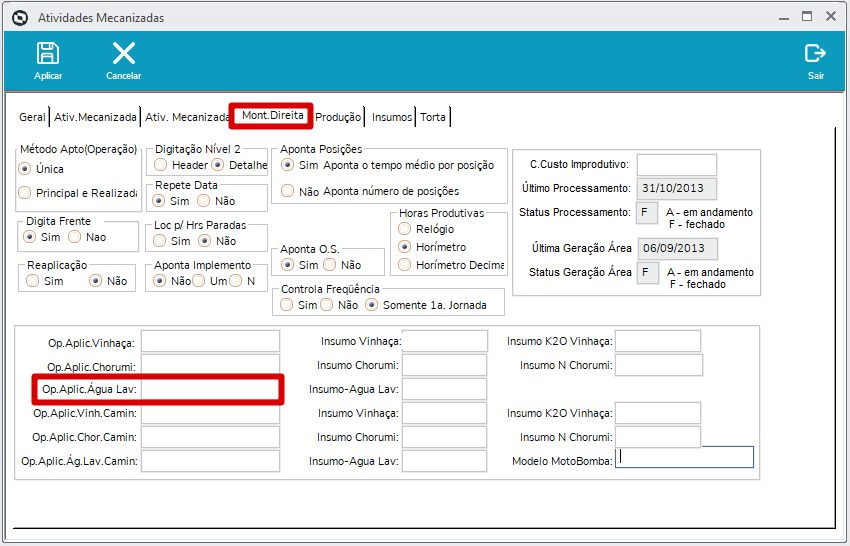Viewport: 850px width, 546px height.
Task: Click the second Insumo N Chorumi field
Action: coord(658,437)
